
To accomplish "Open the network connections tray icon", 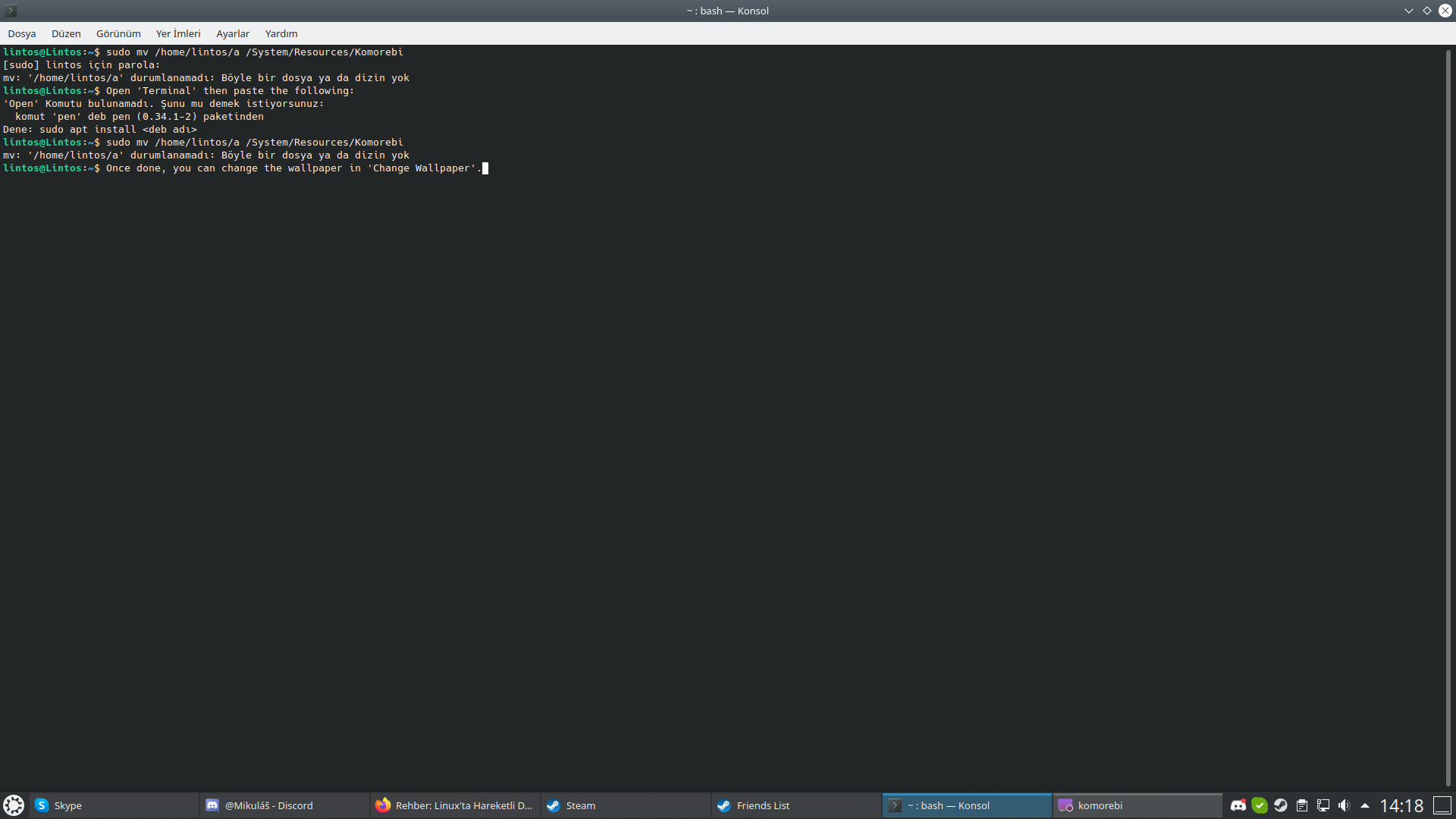I will pos(1323,805).
